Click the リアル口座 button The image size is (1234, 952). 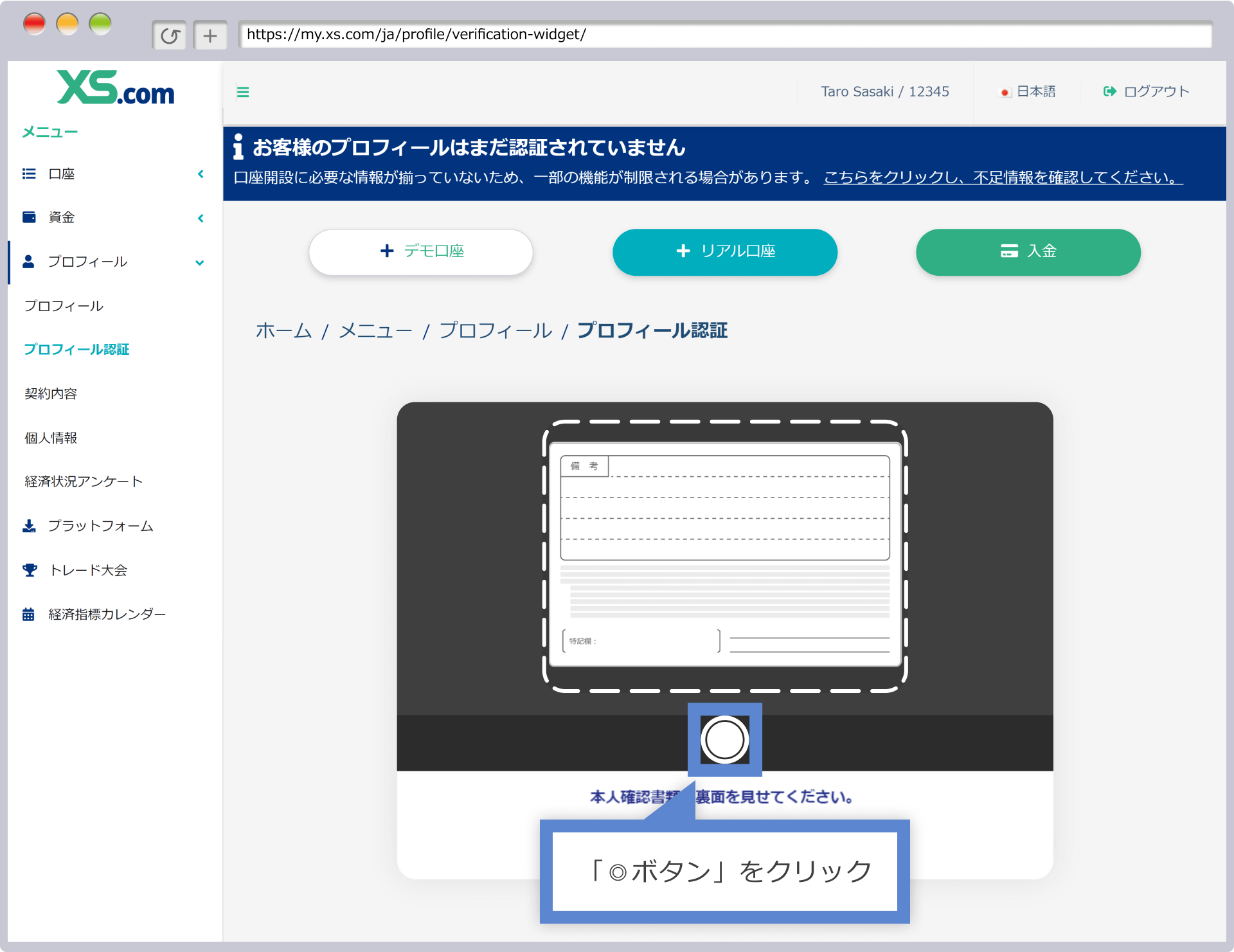(725, 252)
